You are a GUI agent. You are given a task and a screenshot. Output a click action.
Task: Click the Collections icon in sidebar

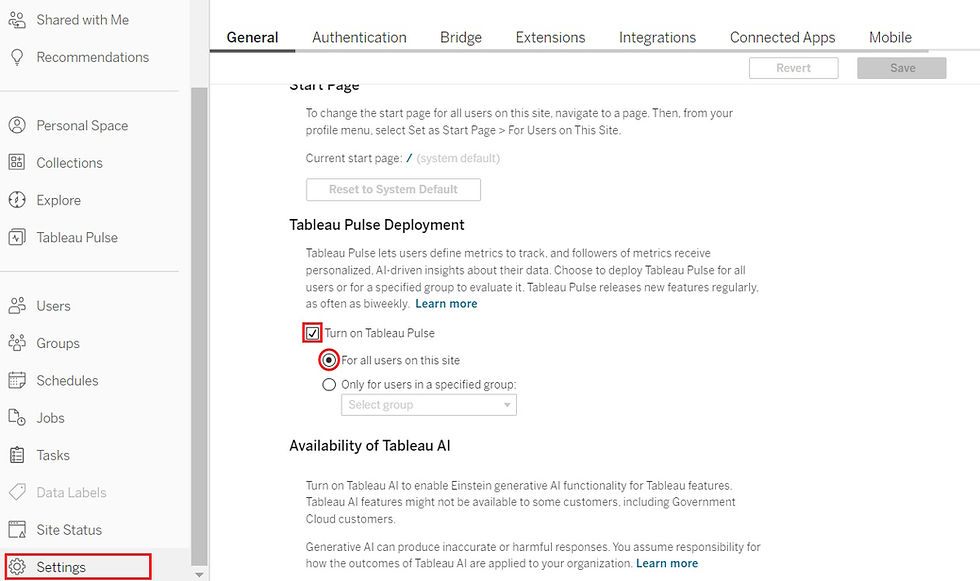(x=17, y=162)
